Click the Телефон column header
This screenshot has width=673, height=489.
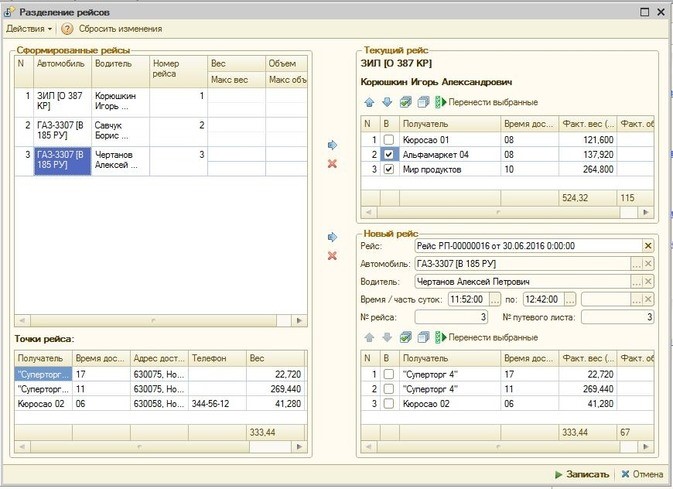click(x=217, y=358)
